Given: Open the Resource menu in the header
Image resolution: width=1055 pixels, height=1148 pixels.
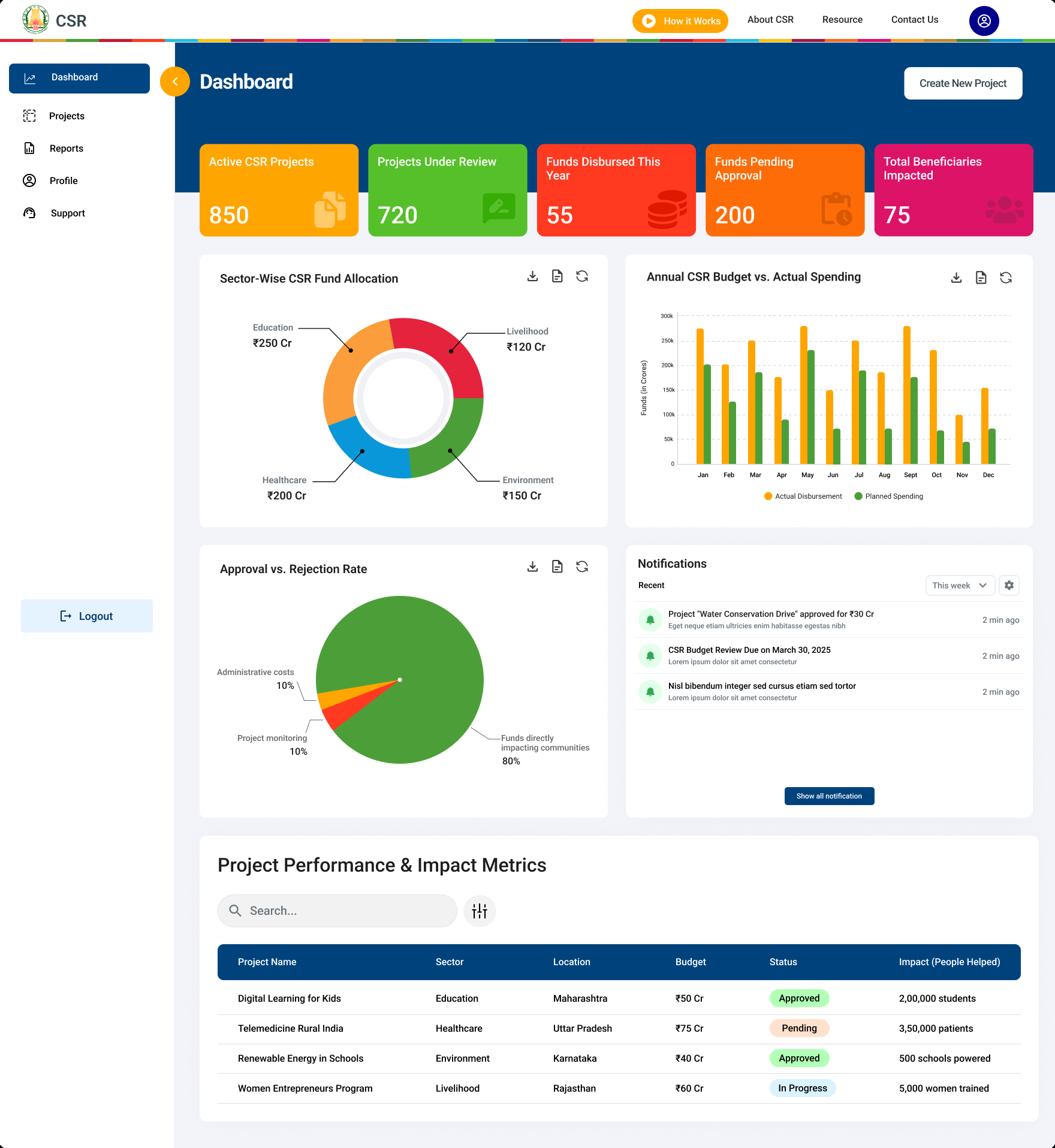Looking at the screenshot, I should (x=842, y=20).
